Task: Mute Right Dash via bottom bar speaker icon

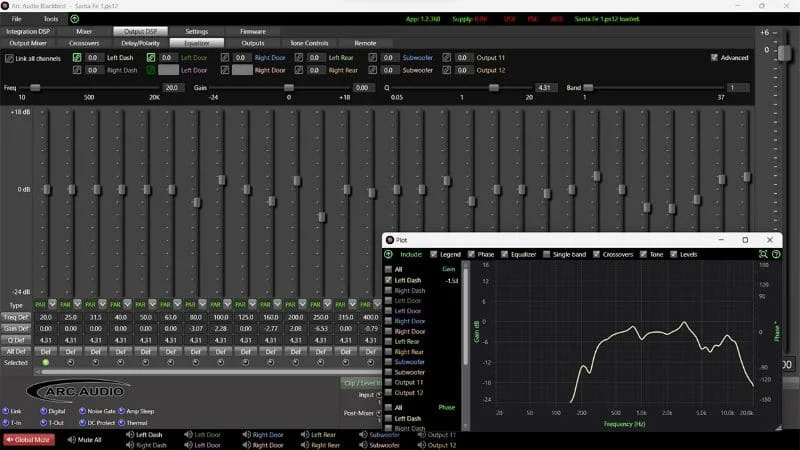Action: tap(130, 445)
